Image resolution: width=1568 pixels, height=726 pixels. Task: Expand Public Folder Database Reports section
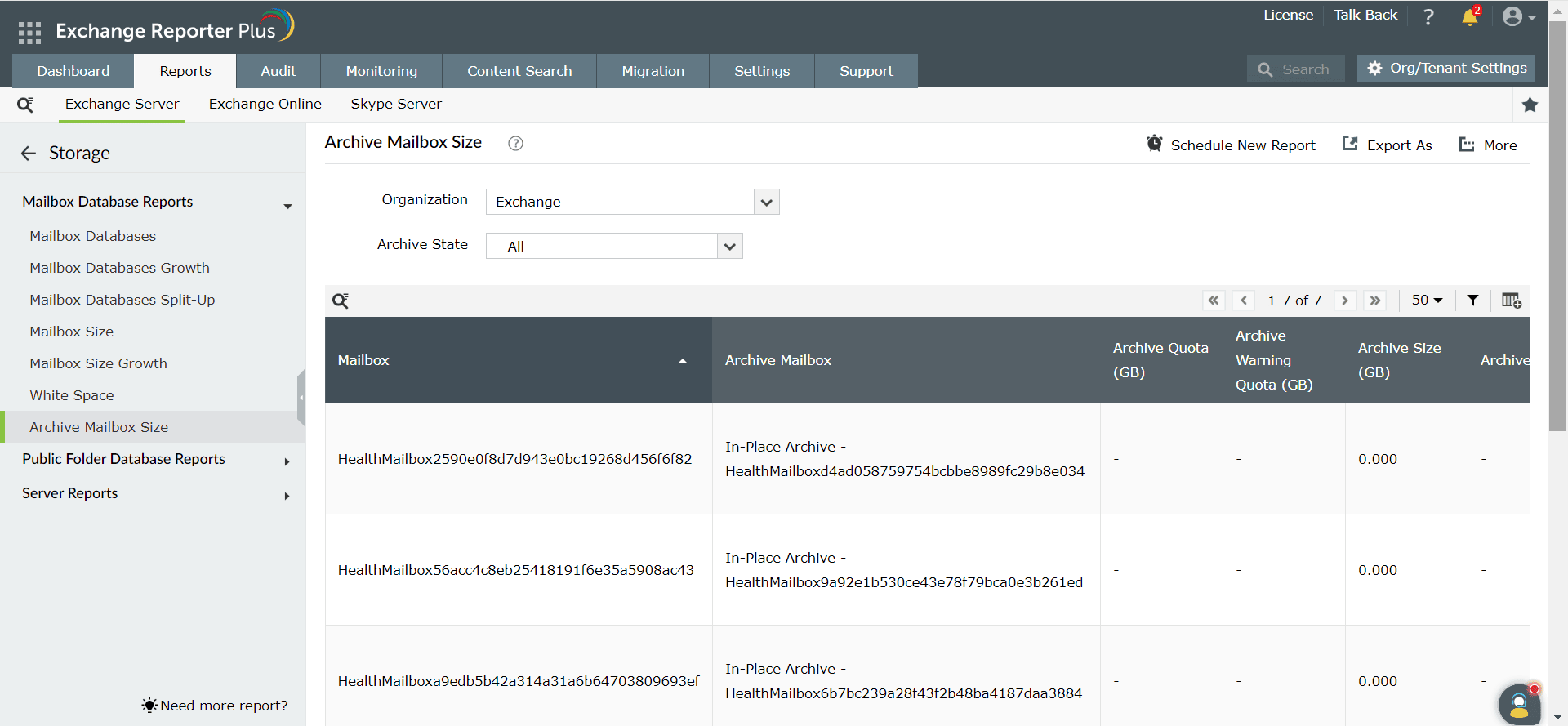287,462
